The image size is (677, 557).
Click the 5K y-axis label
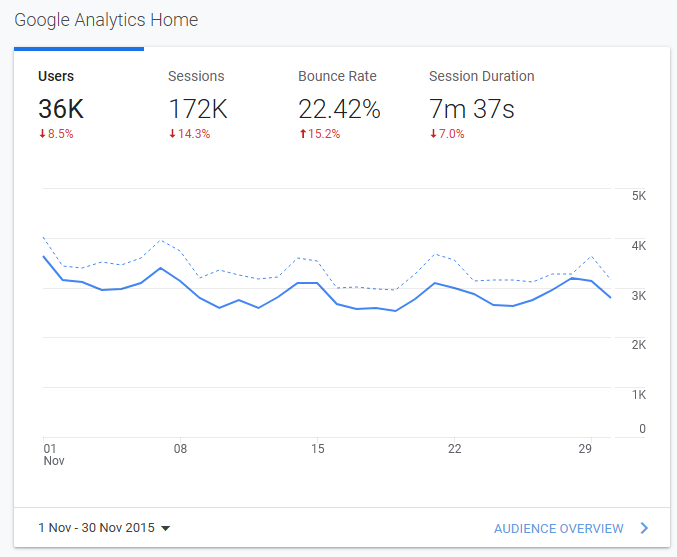pyautogui.click(x=639, y=196)
